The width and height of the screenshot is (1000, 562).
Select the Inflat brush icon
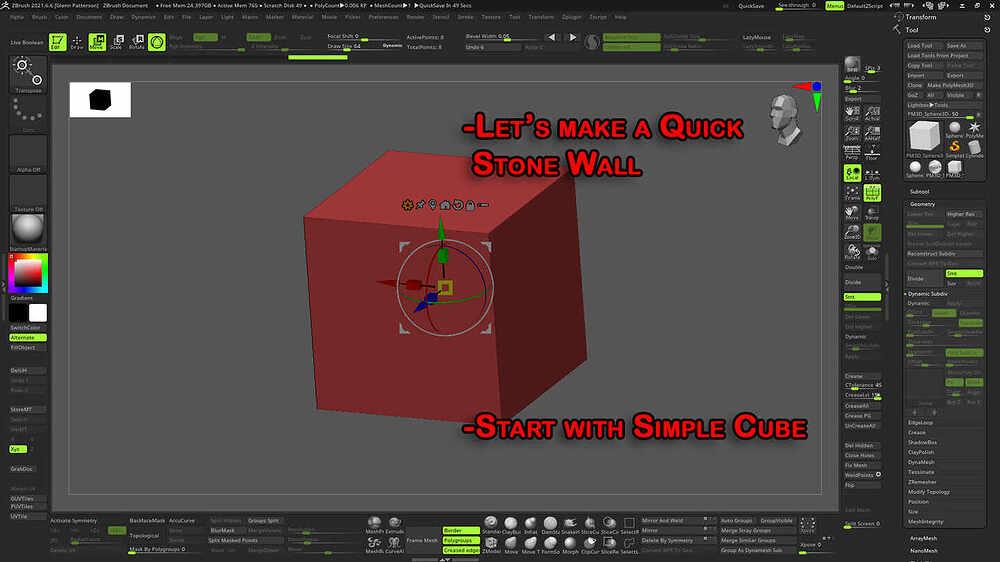click(530, 524)
